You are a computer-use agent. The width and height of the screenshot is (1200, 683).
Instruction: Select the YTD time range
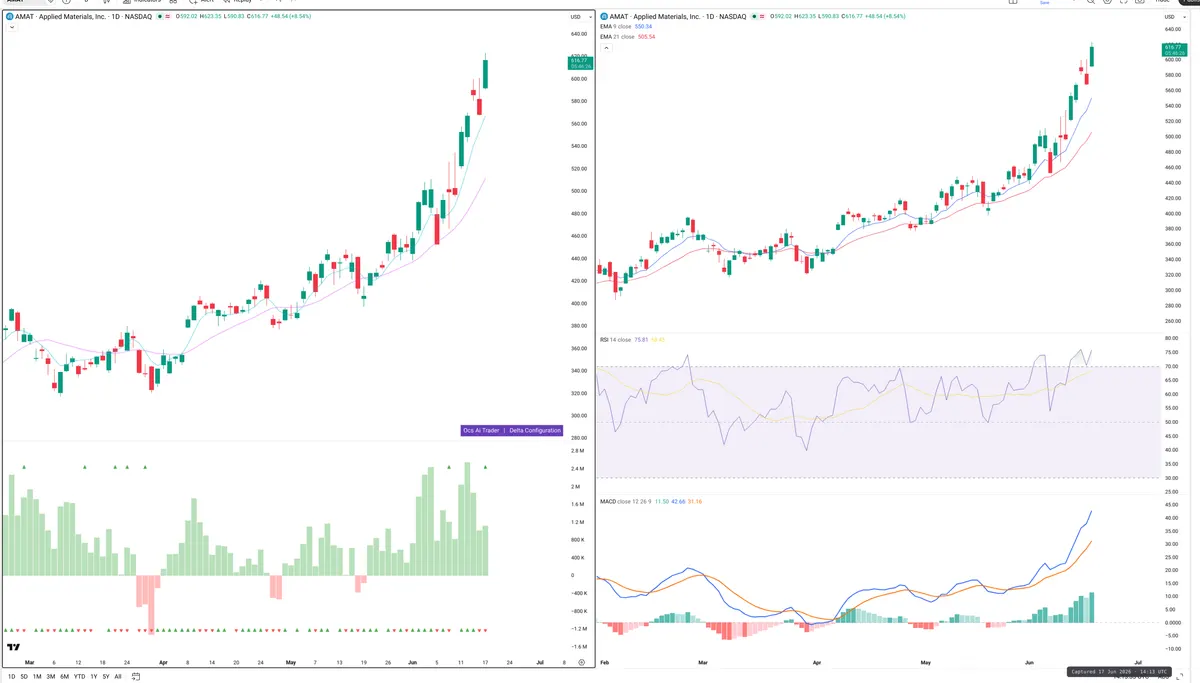(79, 676)
